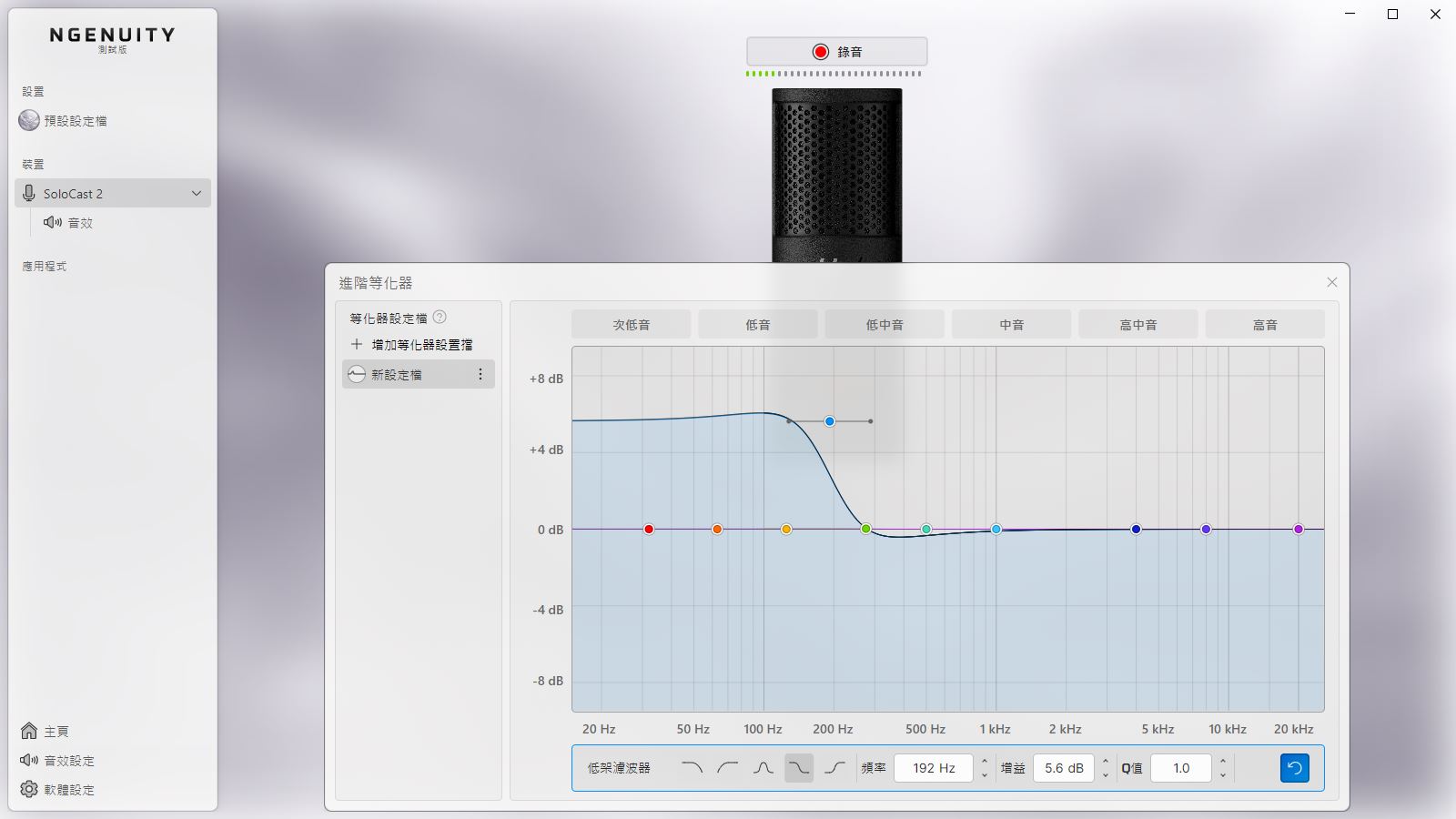Click the 主頁 home icon
The height and width of the screenshot is (819, 1456).
click(x=29, y=732)
